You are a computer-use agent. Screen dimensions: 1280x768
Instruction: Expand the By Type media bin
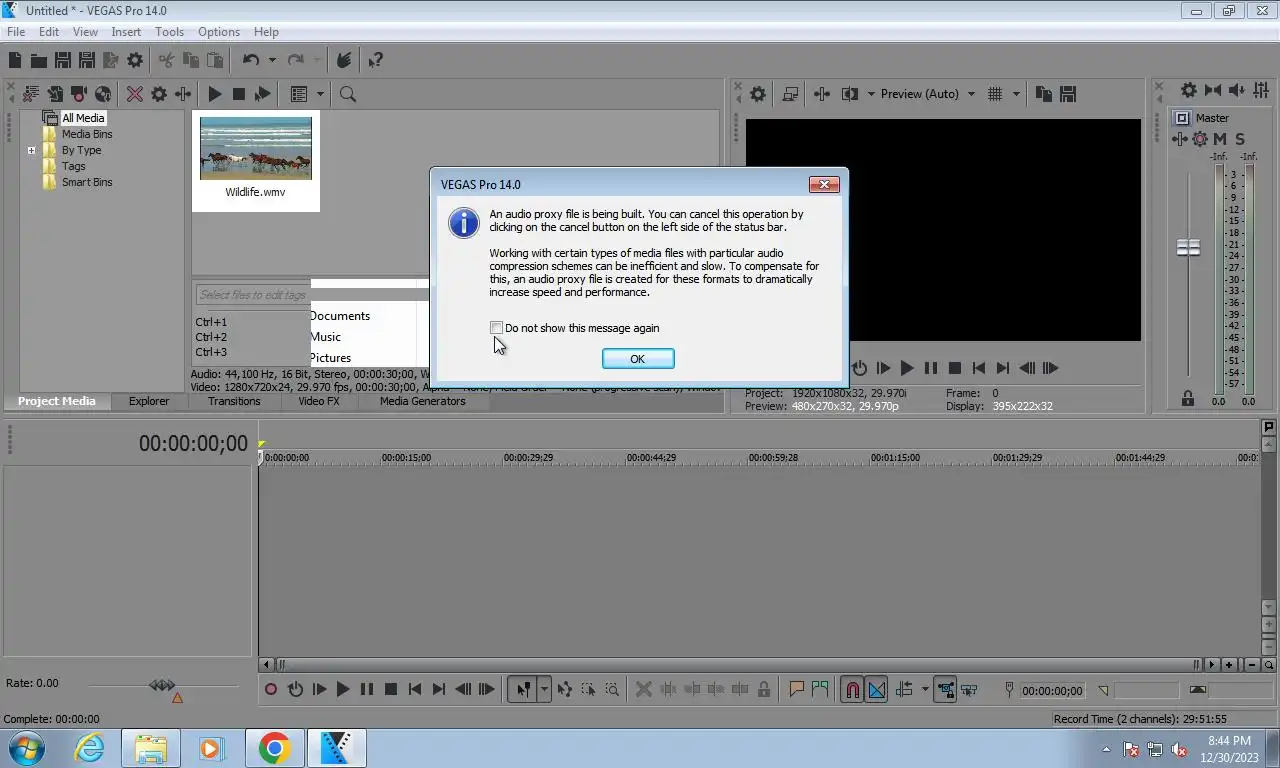[32, 151]
